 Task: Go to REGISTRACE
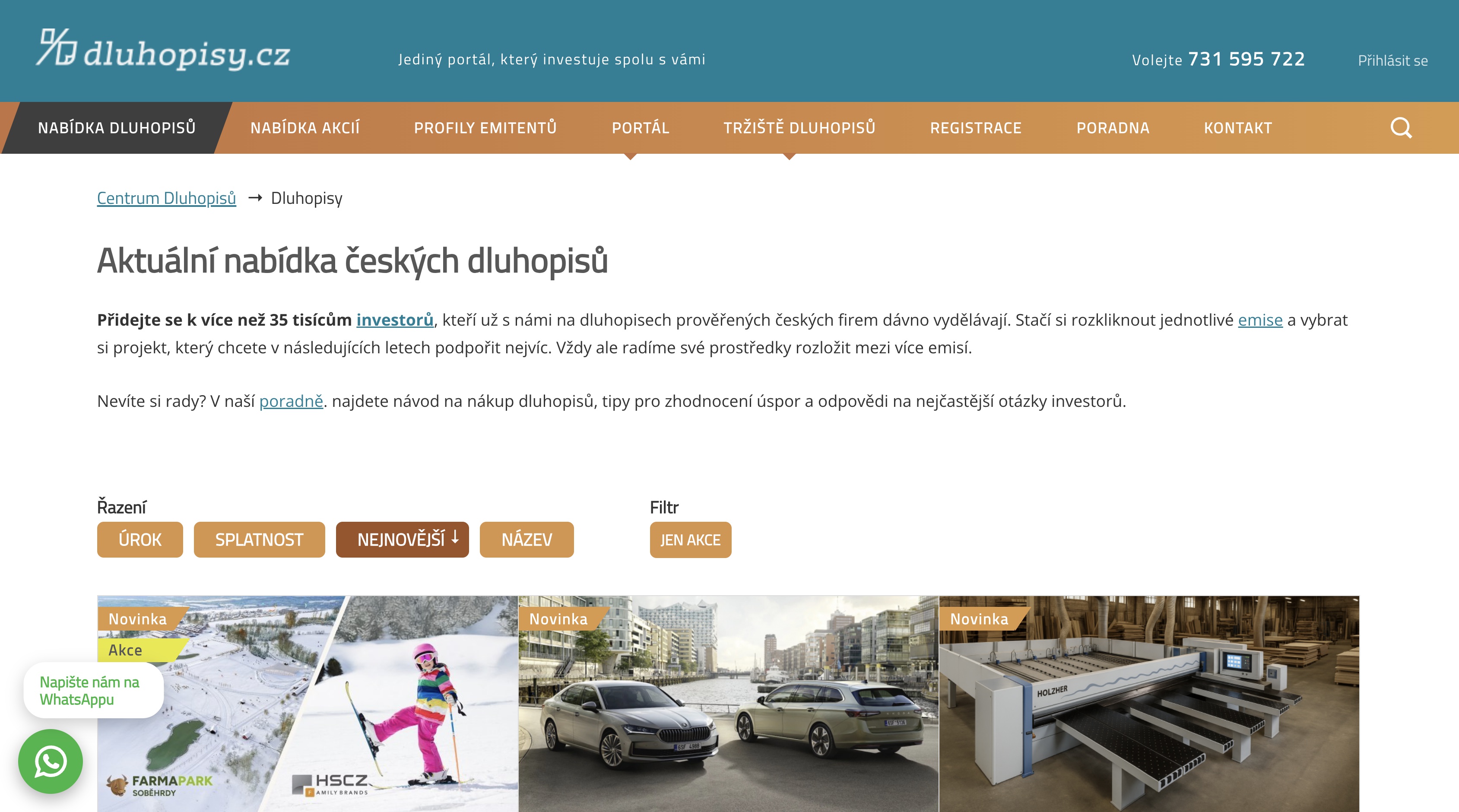(976, 127)
